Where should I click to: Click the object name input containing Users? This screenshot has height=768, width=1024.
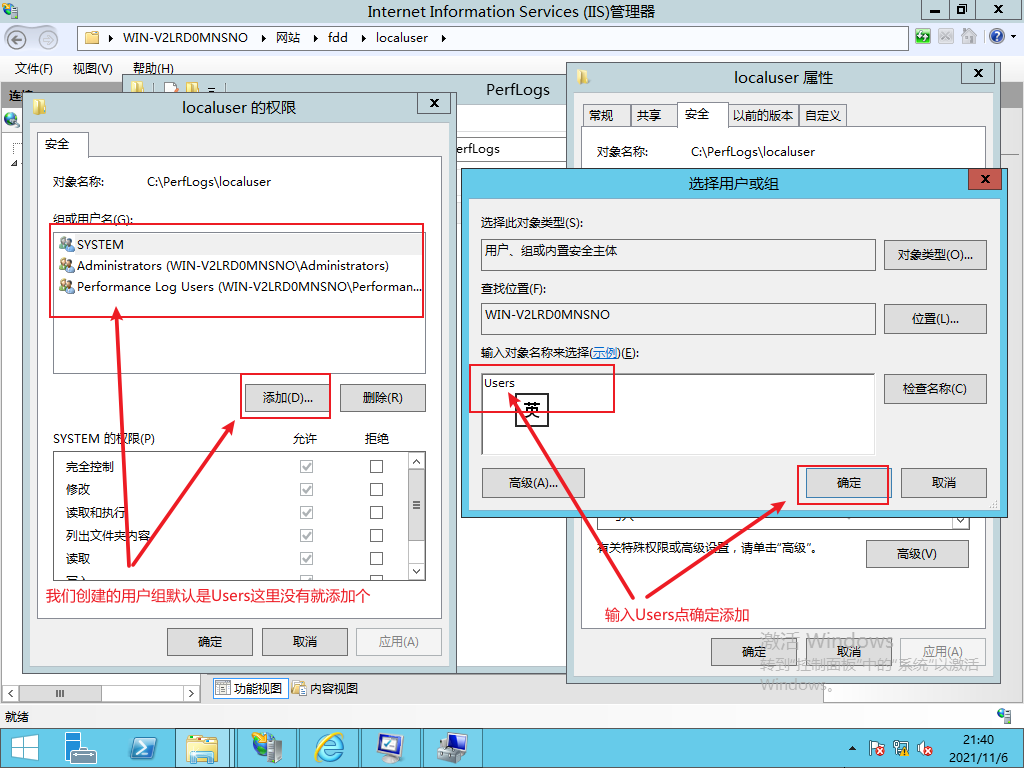tap(678, 414)
